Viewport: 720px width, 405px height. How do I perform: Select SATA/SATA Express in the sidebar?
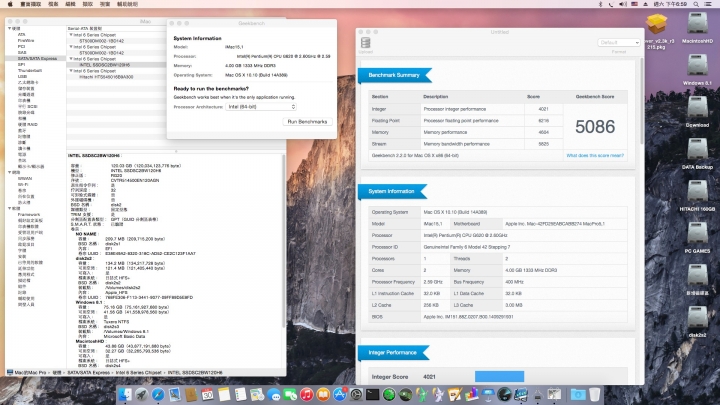pyautogui.click(x=37, y=59)
